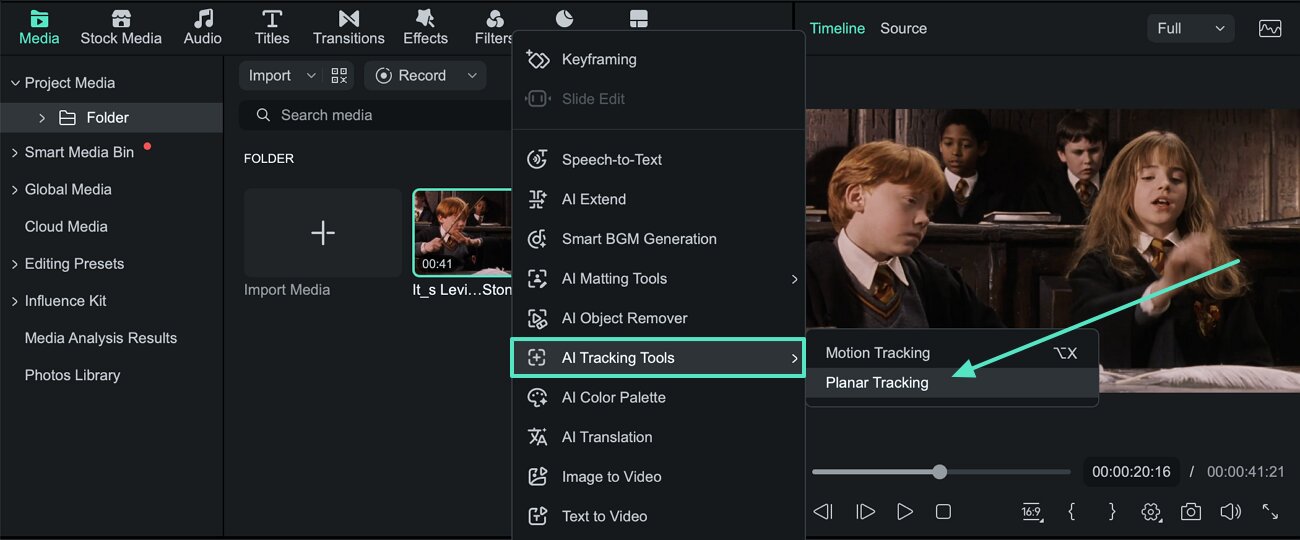Select the It_s Levi video thumbnail

(x=463, y=233)
